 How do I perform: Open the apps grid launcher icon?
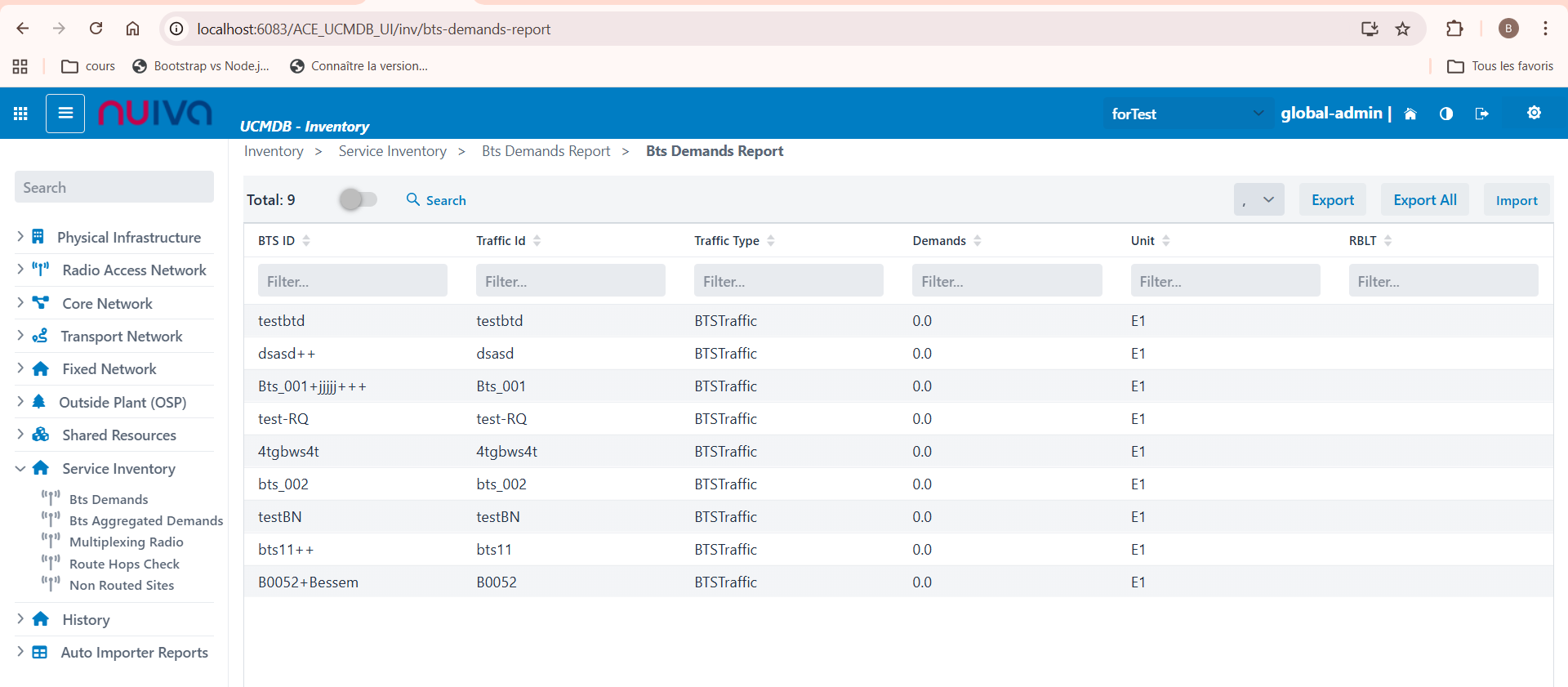[x=20, y=114]
